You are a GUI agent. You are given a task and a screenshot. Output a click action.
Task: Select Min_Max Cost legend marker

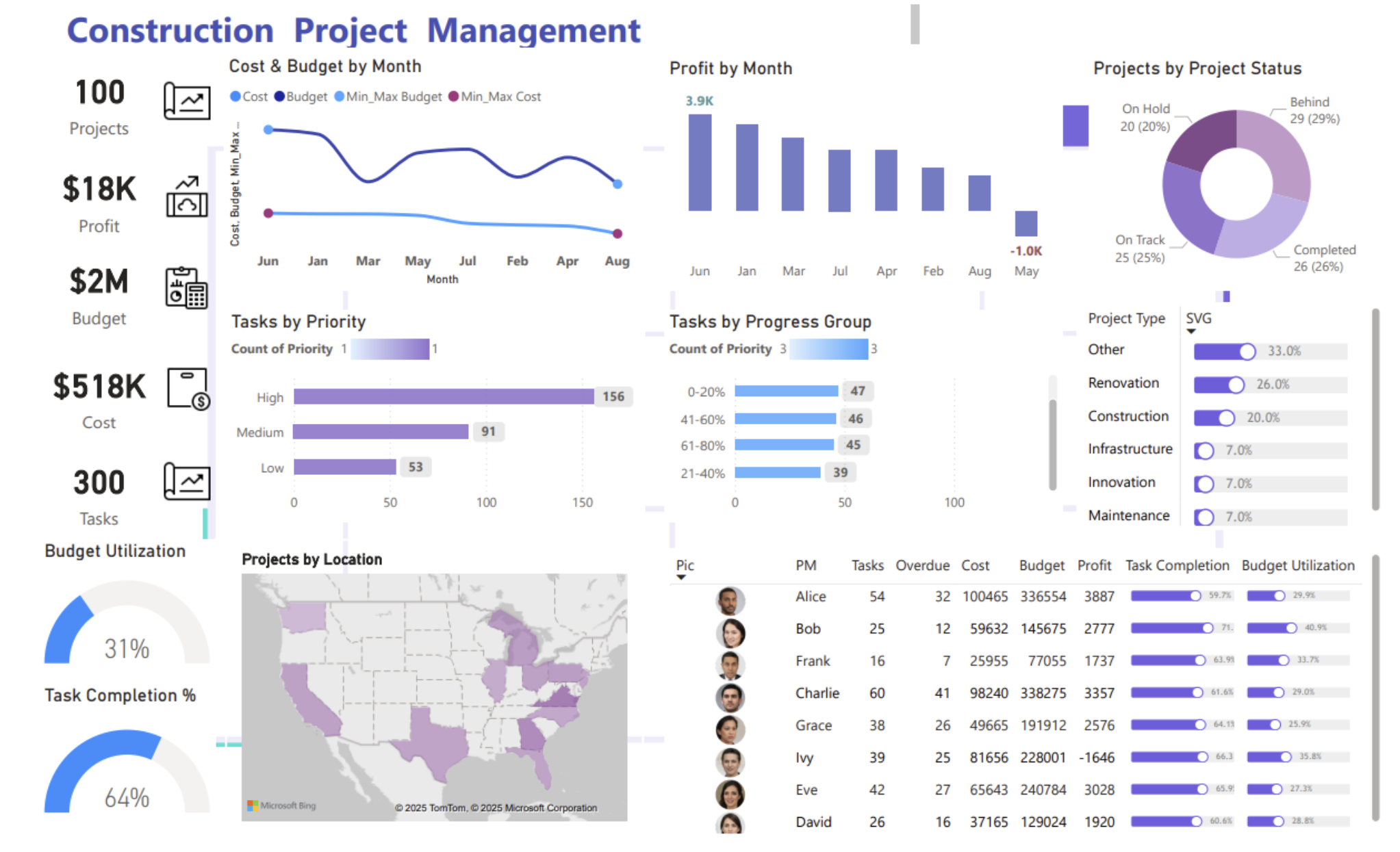coord(453,96)
